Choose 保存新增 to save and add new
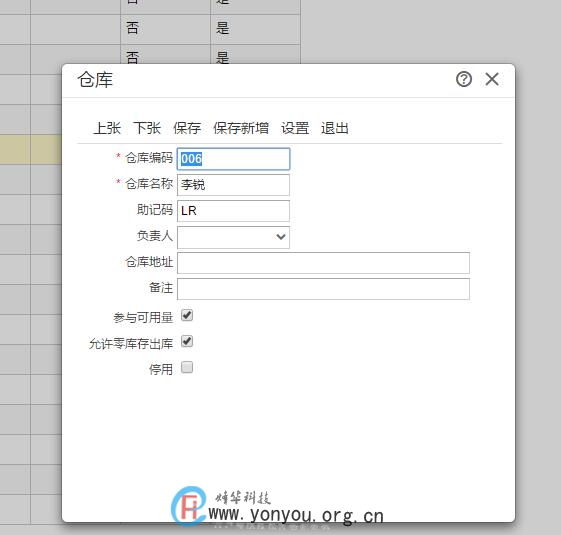This screenshot has height=535, width=561. (241, 128)
